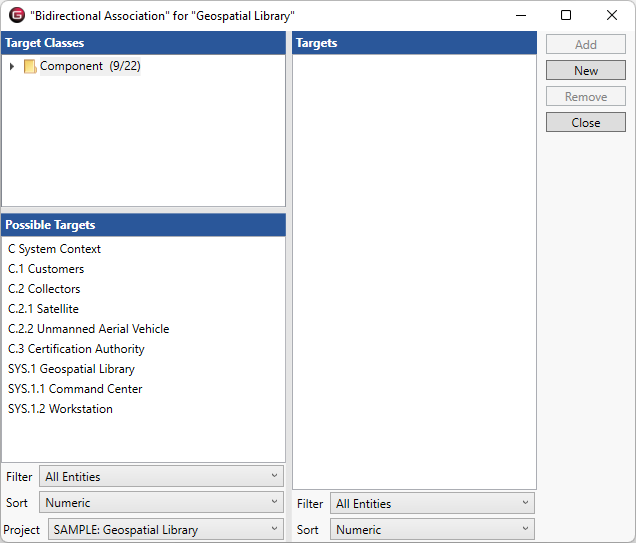Expand the Component class tree node

(x=12, y=67)
